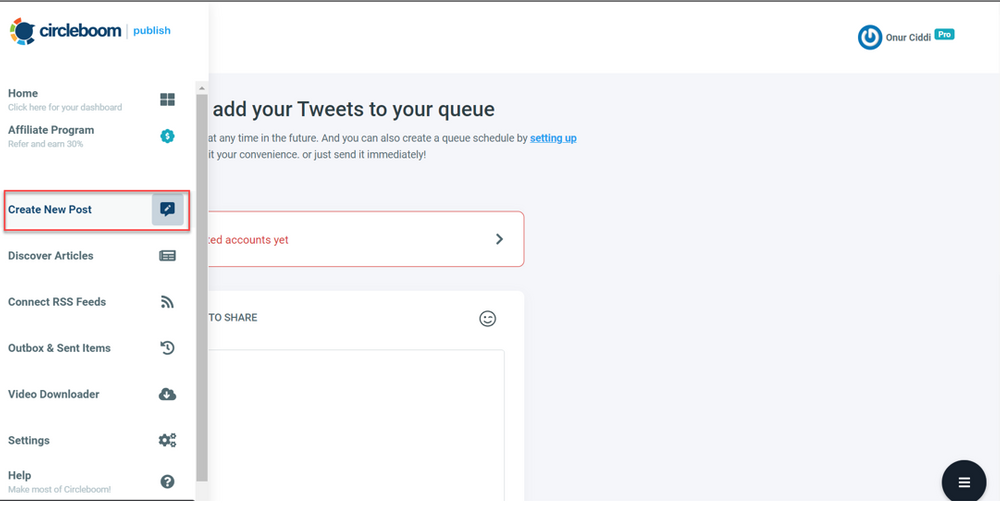Expand the connected accounts chevron arrow
The height and width of the screenshot is (505, 1000).
tap(499, 239)
